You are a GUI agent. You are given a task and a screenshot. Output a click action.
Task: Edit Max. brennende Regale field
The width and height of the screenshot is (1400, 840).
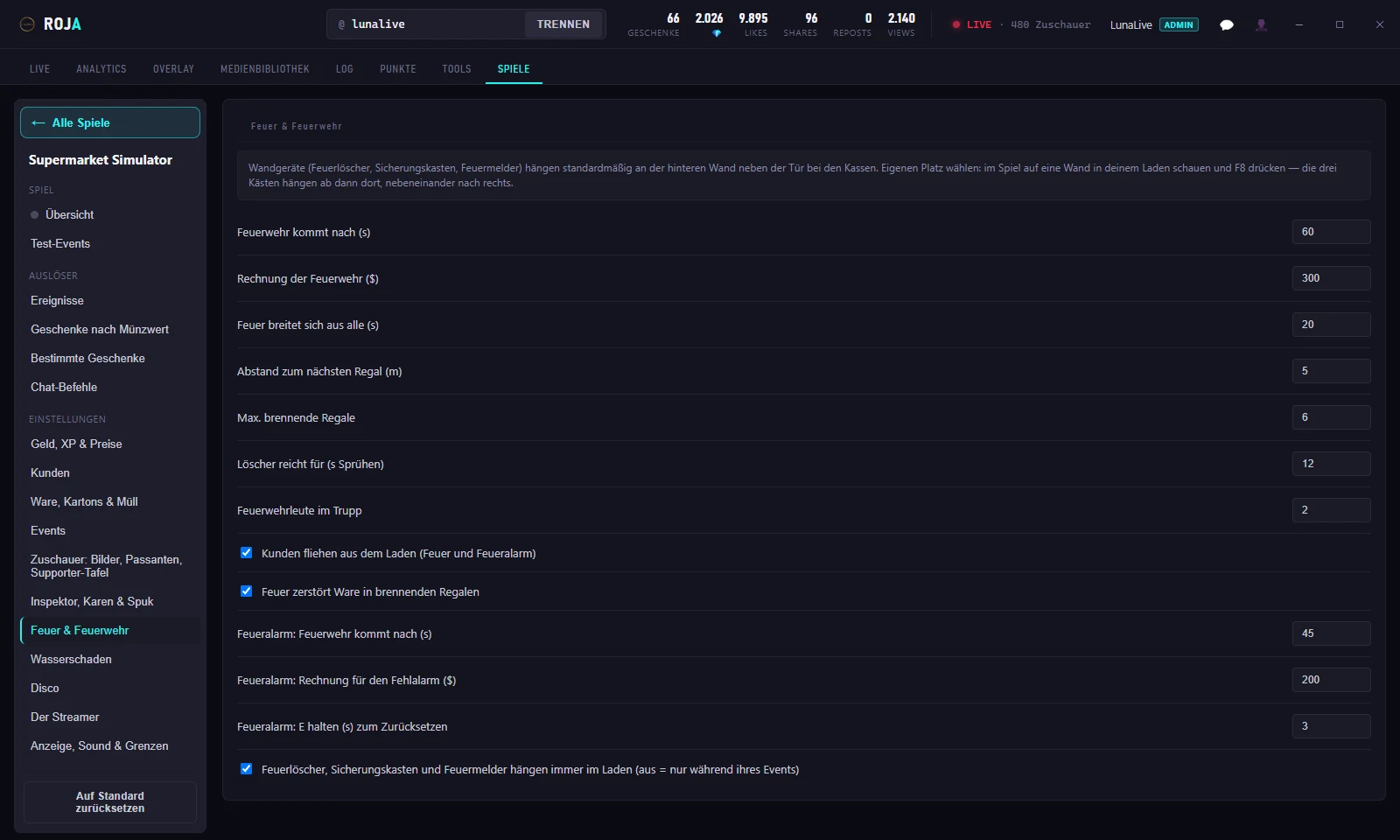(1331, 417)
